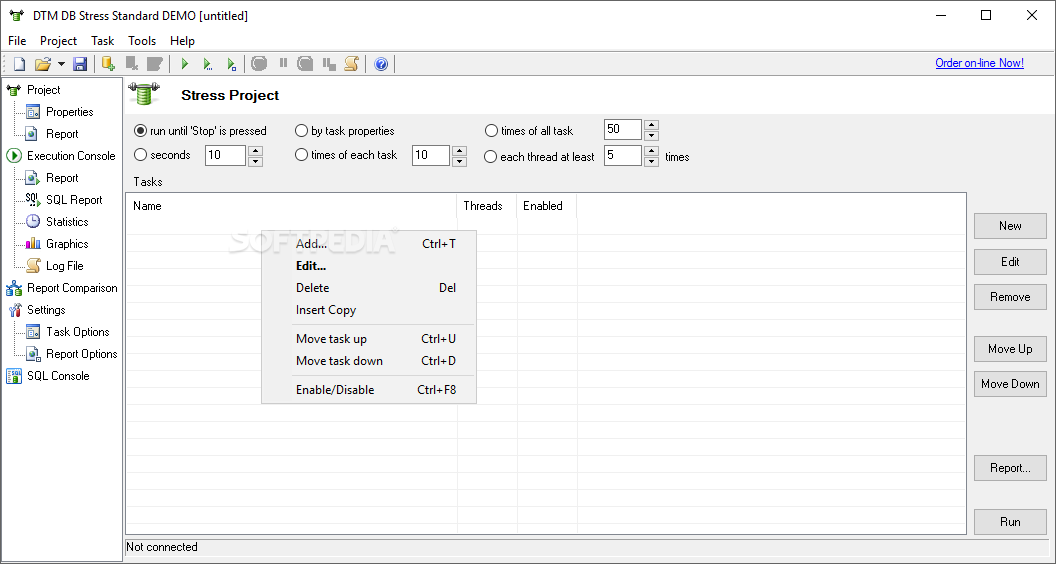Click the greyed remove task toolbar icon
Image resolution: width=1056 pixels, height=564 pixels.
click(x=132, y=64)
